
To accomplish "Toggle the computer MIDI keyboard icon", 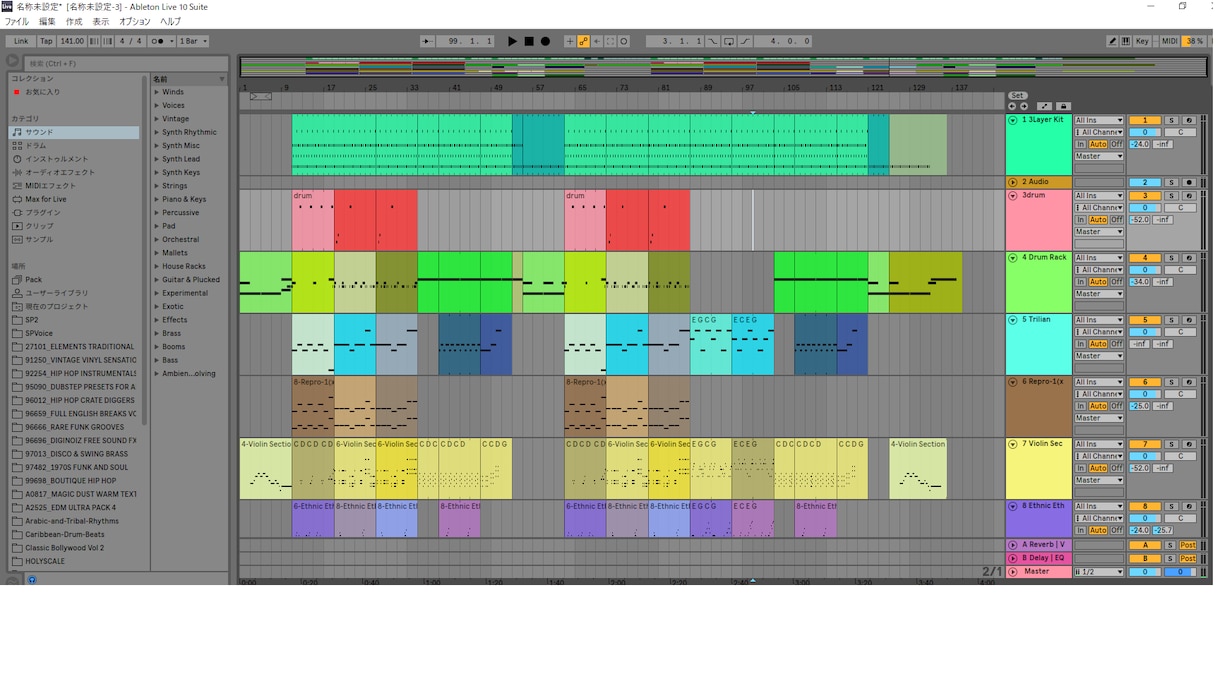I will [1126, 42].
